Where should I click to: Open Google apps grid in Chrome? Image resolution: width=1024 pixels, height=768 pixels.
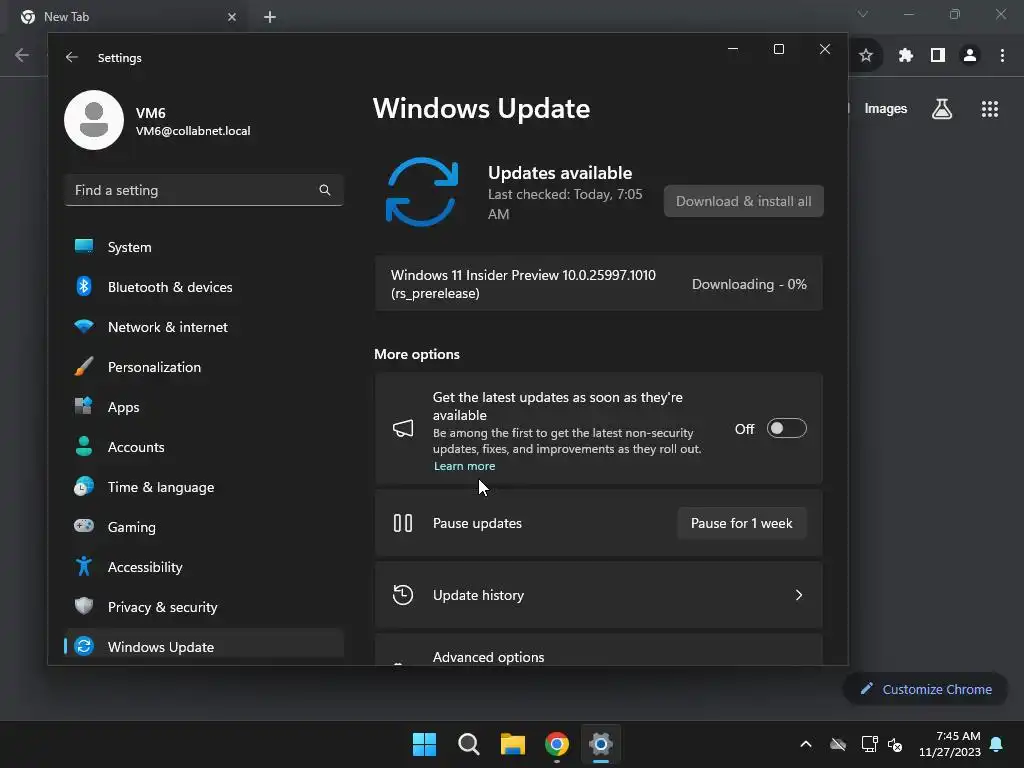tap(989, 109)
